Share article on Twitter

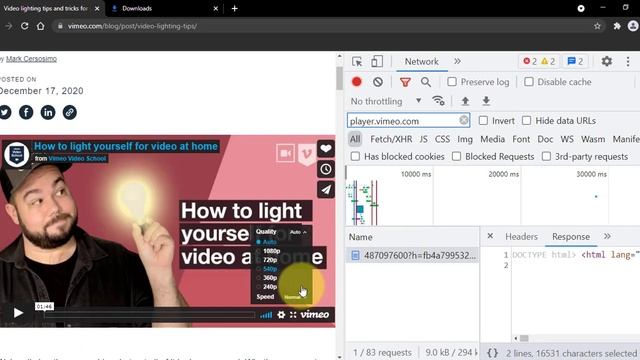pos(5,112)
